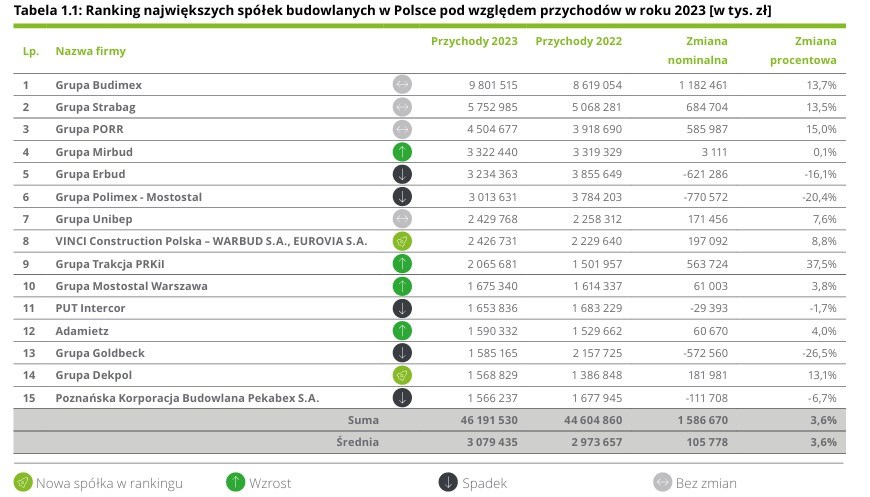Select the name Grupa Trakcja PRKiI

coord(109,264)
